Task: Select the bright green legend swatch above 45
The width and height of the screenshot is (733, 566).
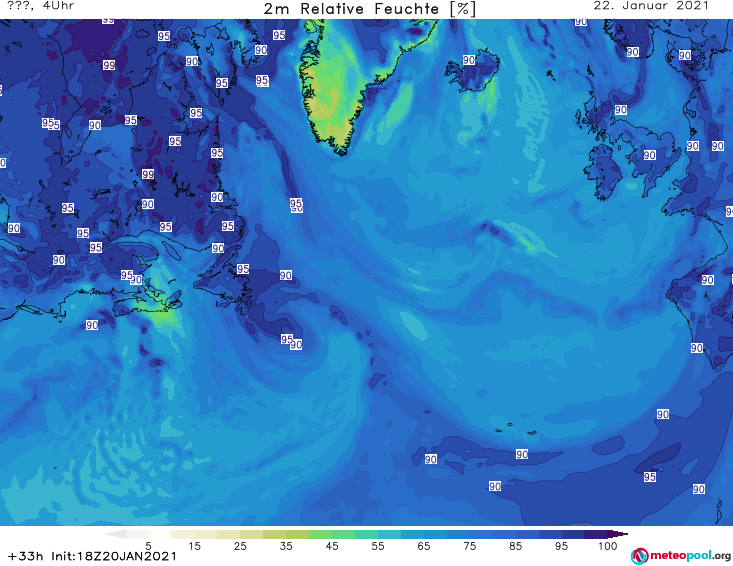Action: [x=320, y=534]
